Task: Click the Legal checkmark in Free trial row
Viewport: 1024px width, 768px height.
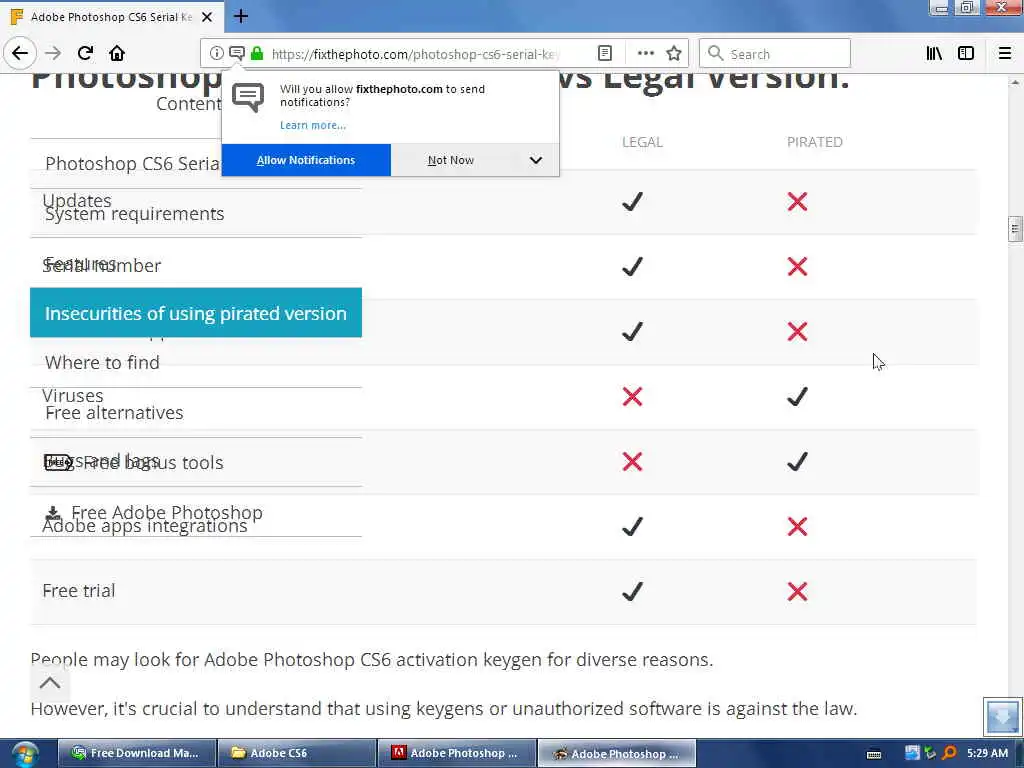Action: tap(632, 592)
